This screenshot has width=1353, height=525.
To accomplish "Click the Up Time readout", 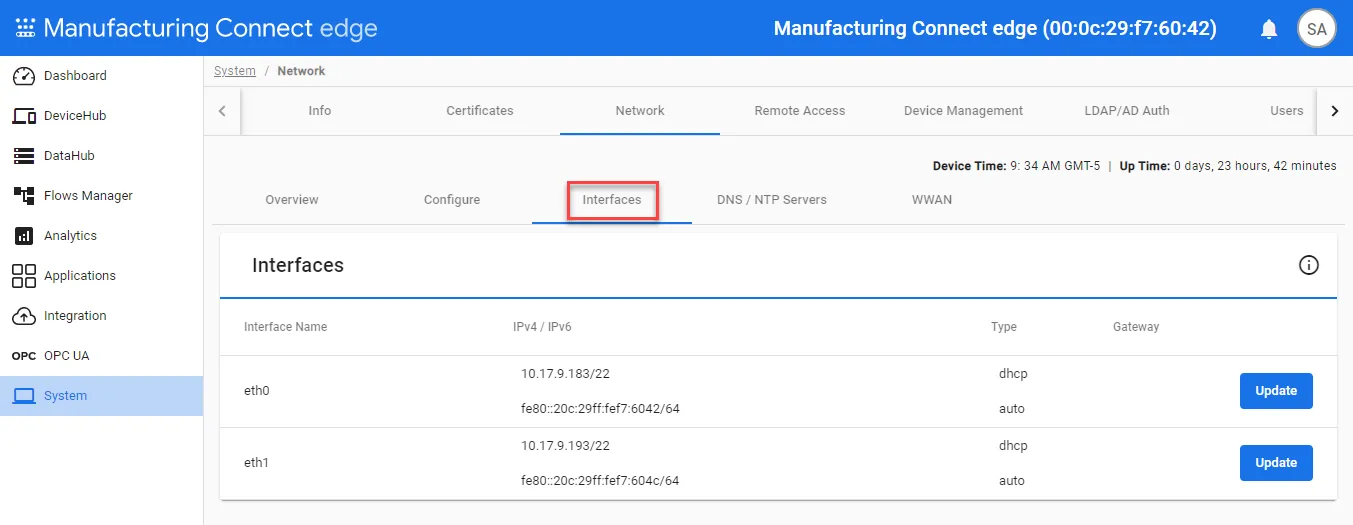I will tap(1228, 166).
